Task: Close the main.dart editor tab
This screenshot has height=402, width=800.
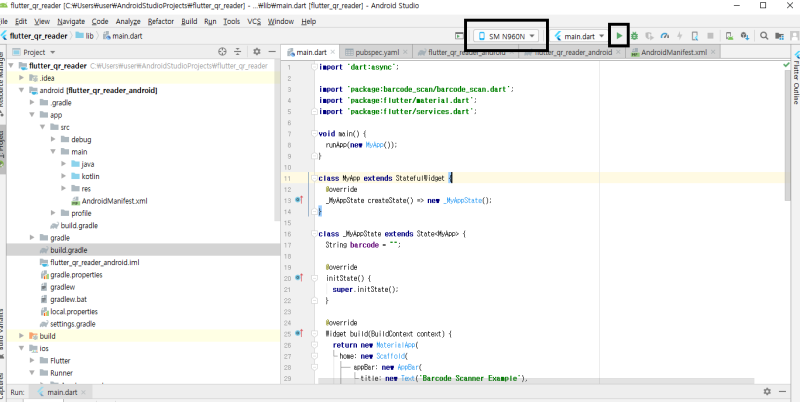Action: [332, 52]
